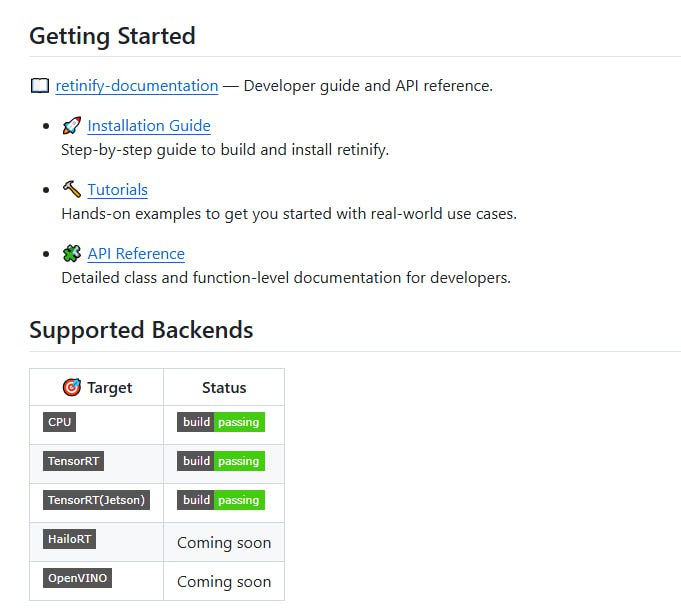Viewport: 681px width, 616px height.
Task: Click the target icon in the table header
Action: (72, 387)
